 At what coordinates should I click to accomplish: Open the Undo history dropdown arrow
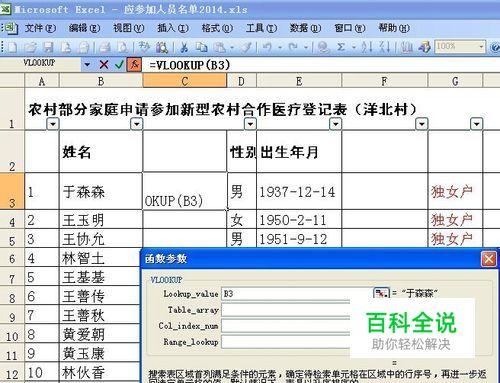click(280, 47)
